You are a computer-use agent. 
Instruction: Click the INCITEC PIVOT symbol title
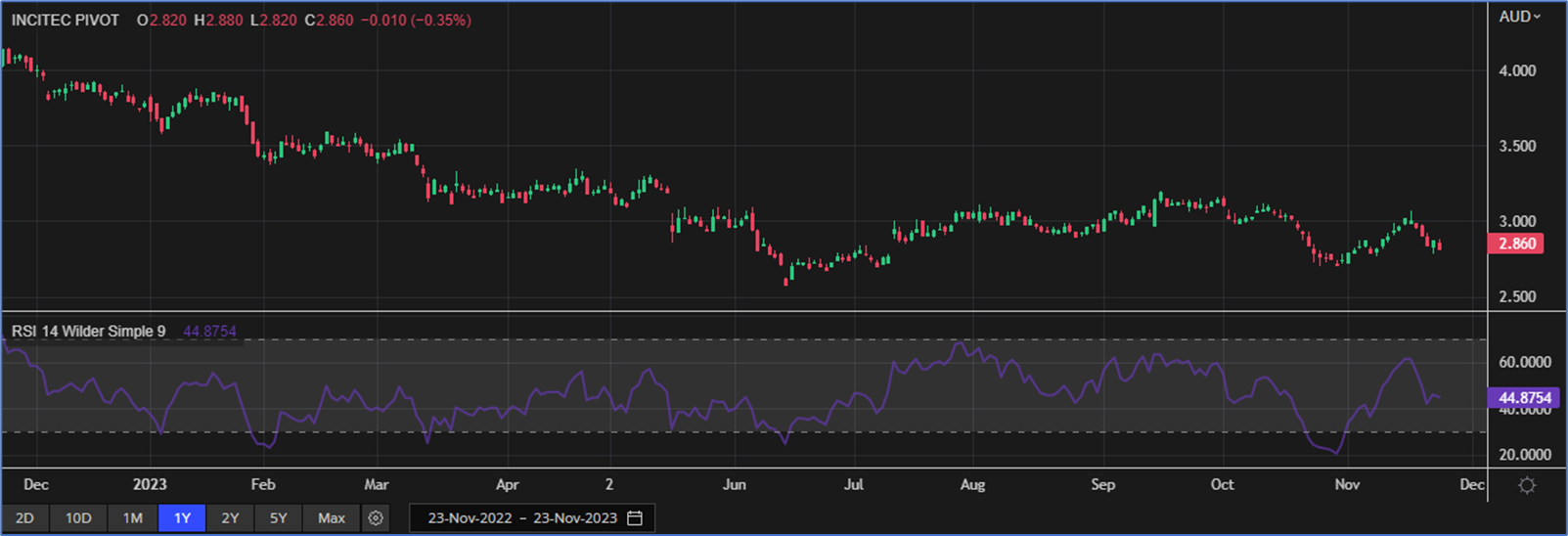tap(66, 20)
